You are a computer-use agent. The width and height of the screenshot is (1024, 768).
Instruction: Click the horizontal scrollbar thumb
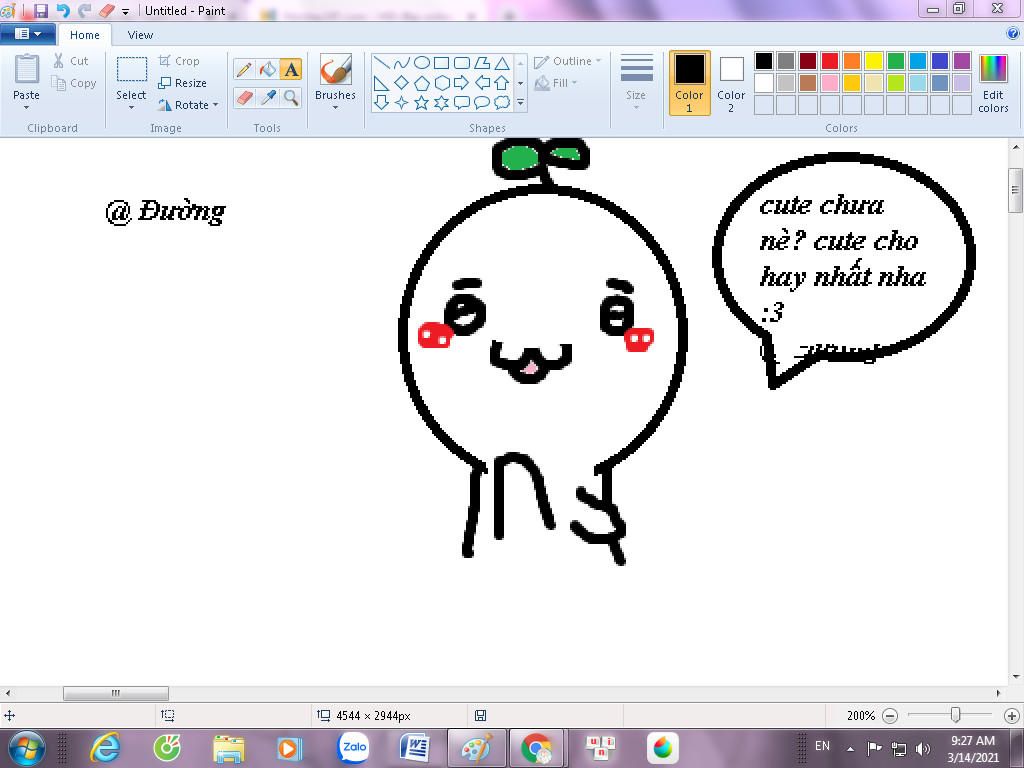(116, 693)
